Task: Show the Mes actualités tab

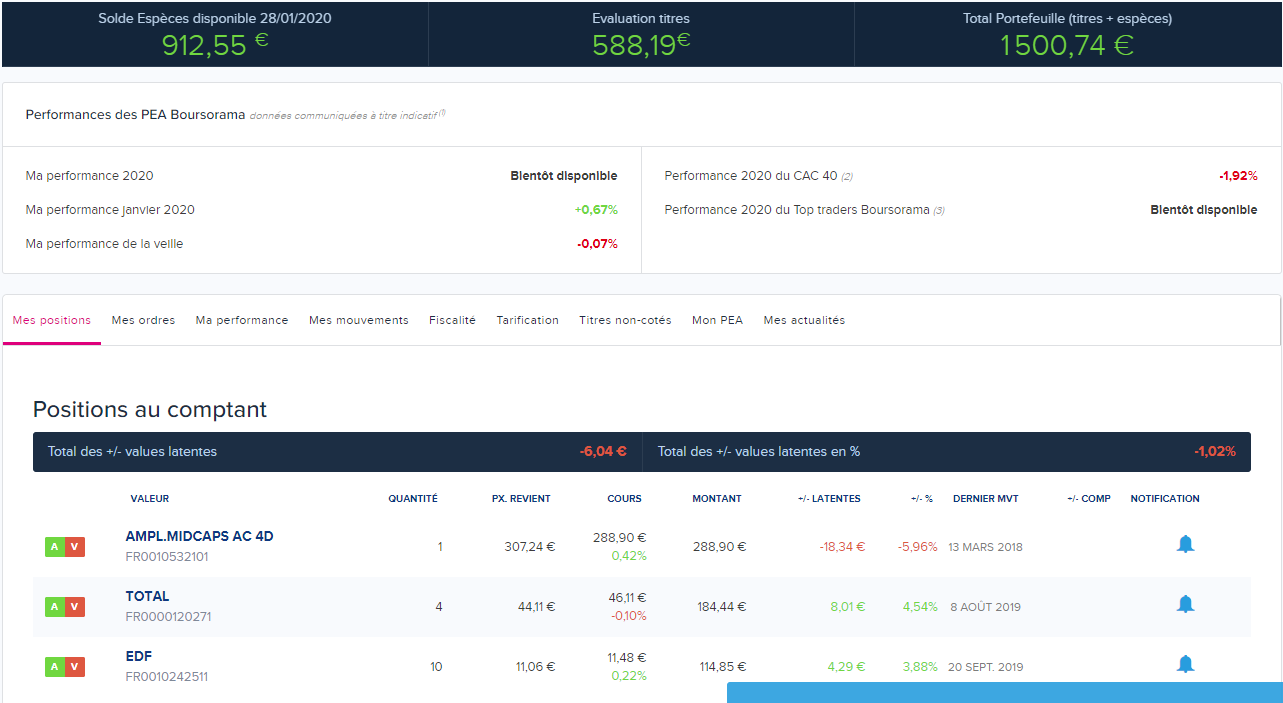Action: coord(804,320)
